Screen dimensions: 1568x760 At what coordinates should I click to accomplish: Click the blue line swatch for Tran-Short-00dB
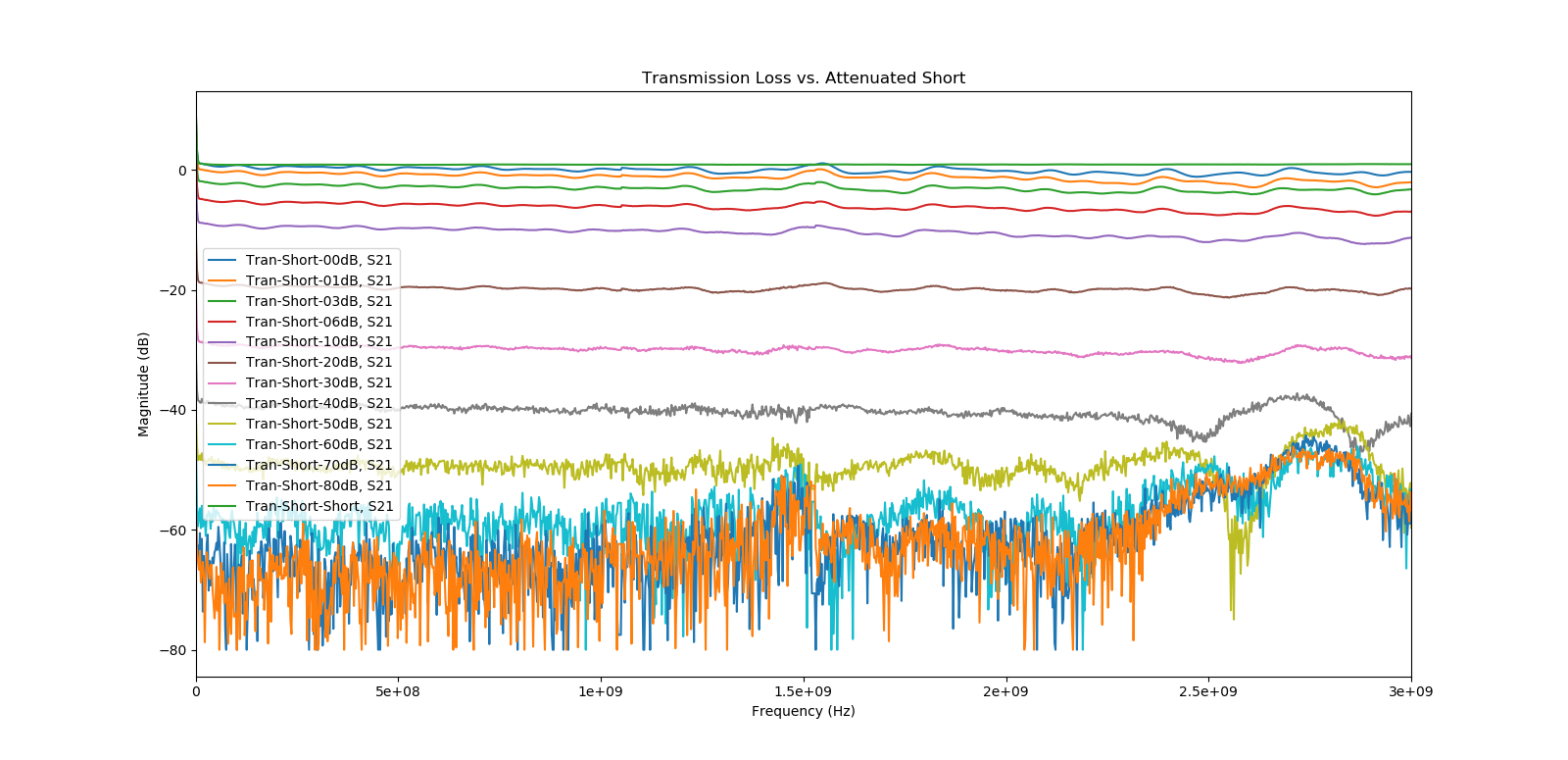click(x=222, y=260)
